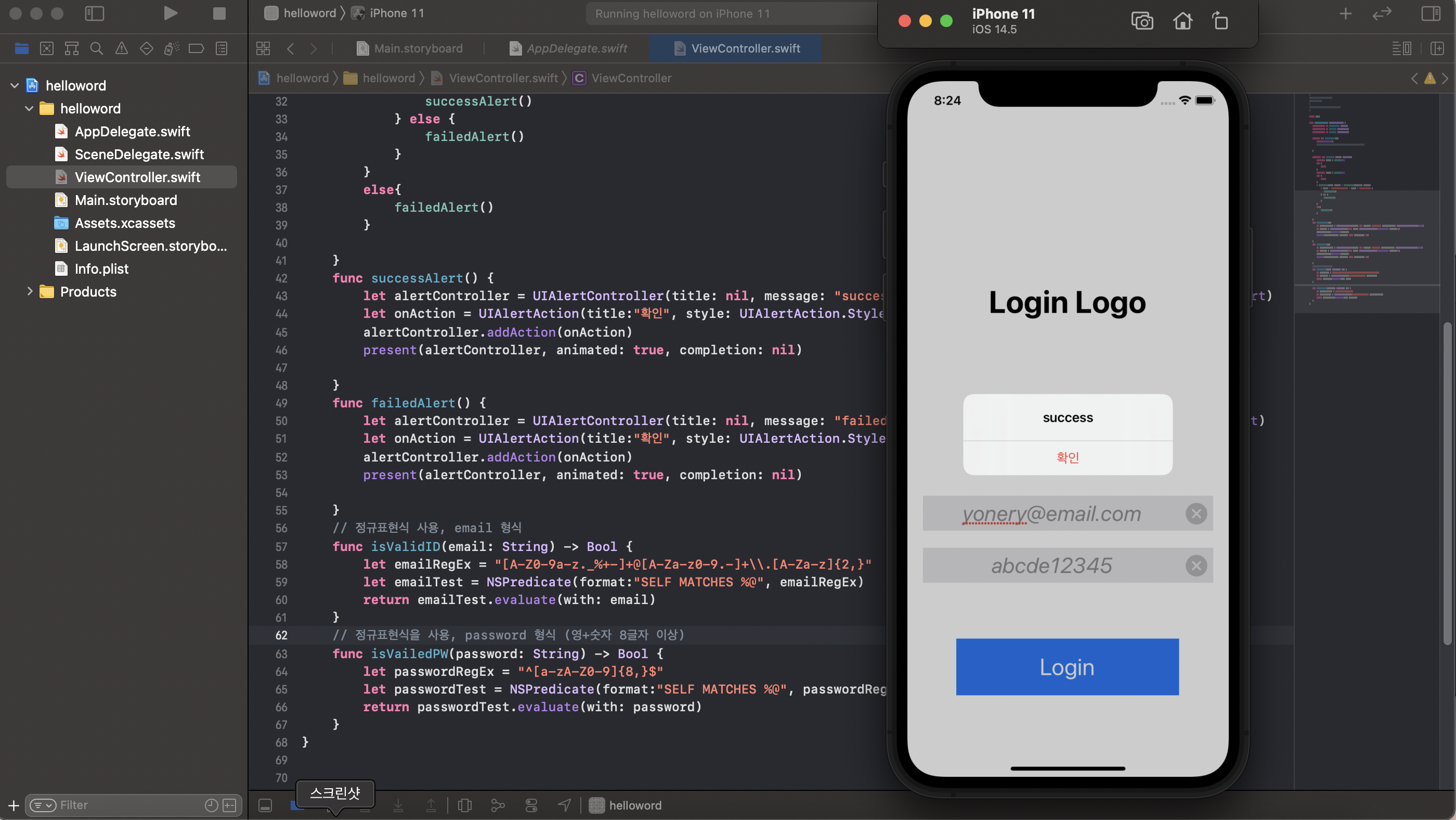Viewport: 1456px width, 820px height.
Task: Tap the blue Login button
Action: (1067, 667)
